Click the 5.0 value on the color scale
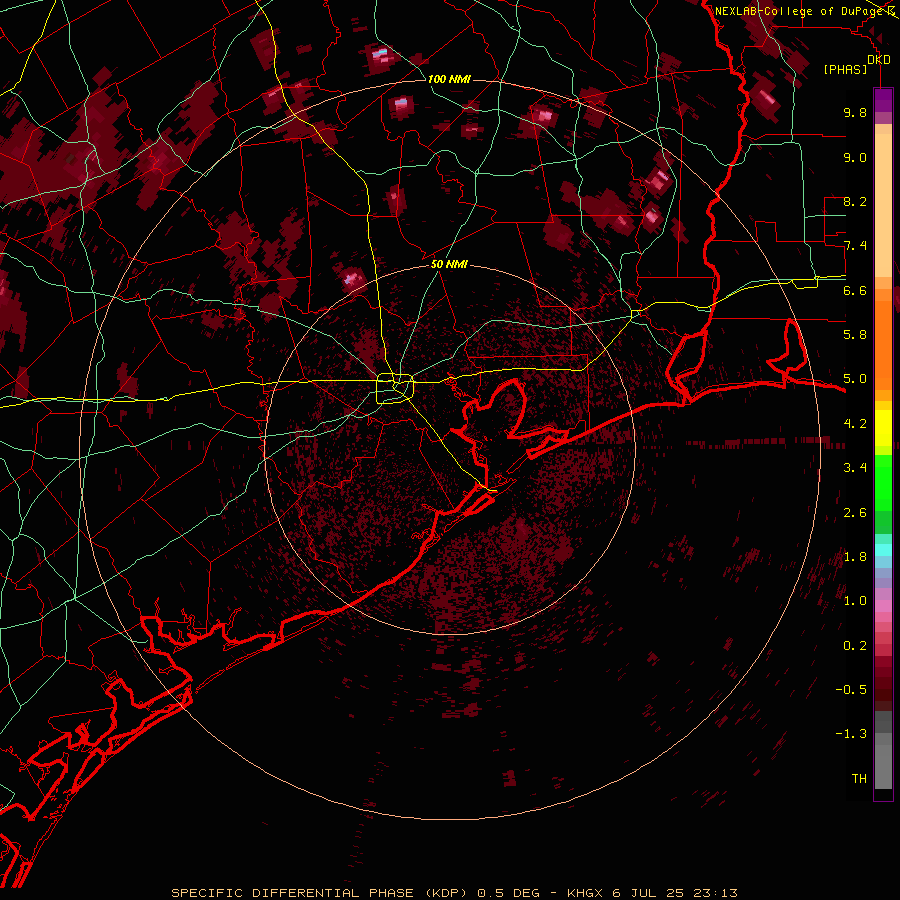 point(855,379)
